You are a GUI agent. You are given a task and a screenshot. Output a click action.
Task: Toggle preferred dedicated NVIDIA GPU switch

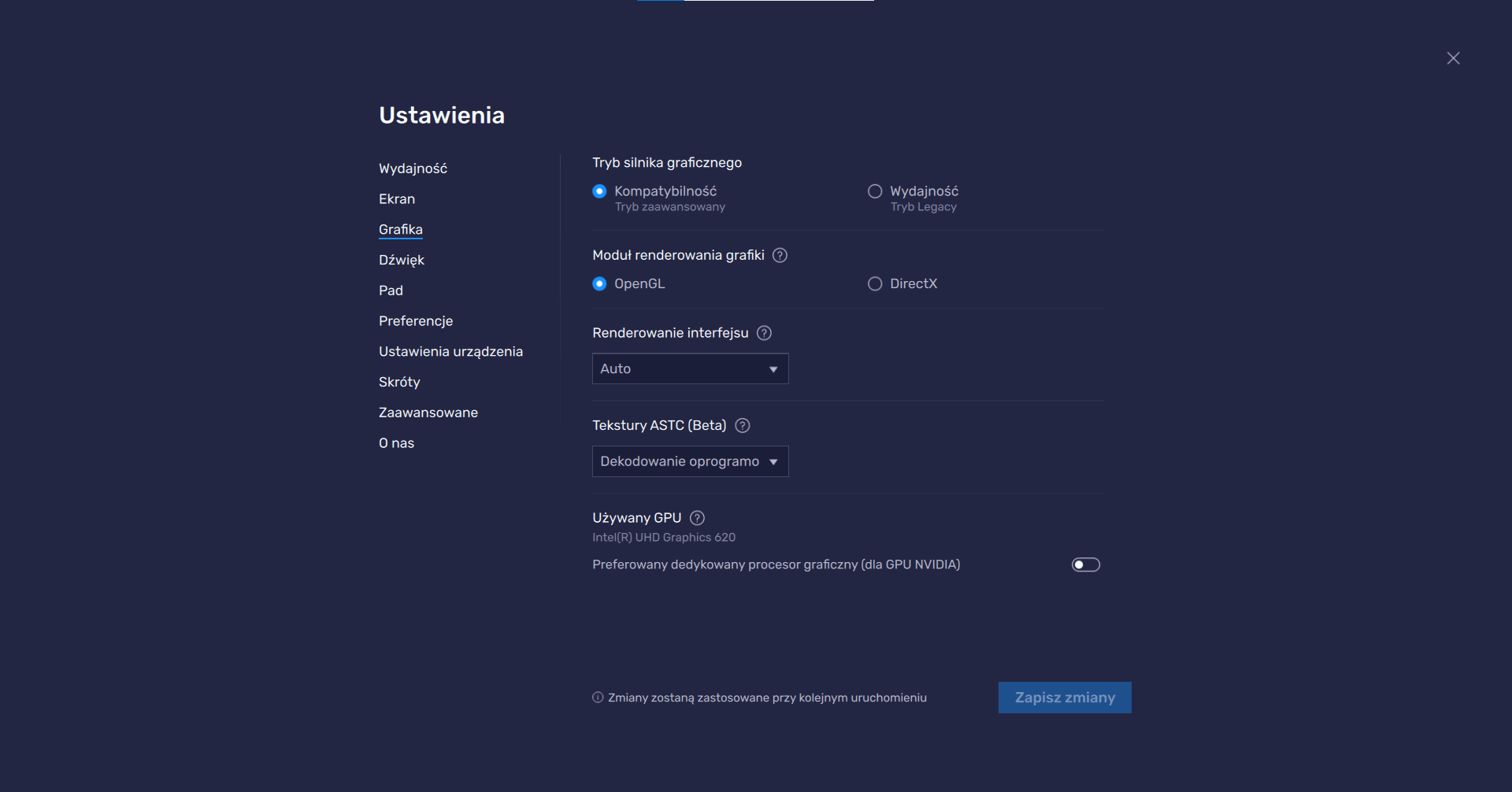(1086, 564)
